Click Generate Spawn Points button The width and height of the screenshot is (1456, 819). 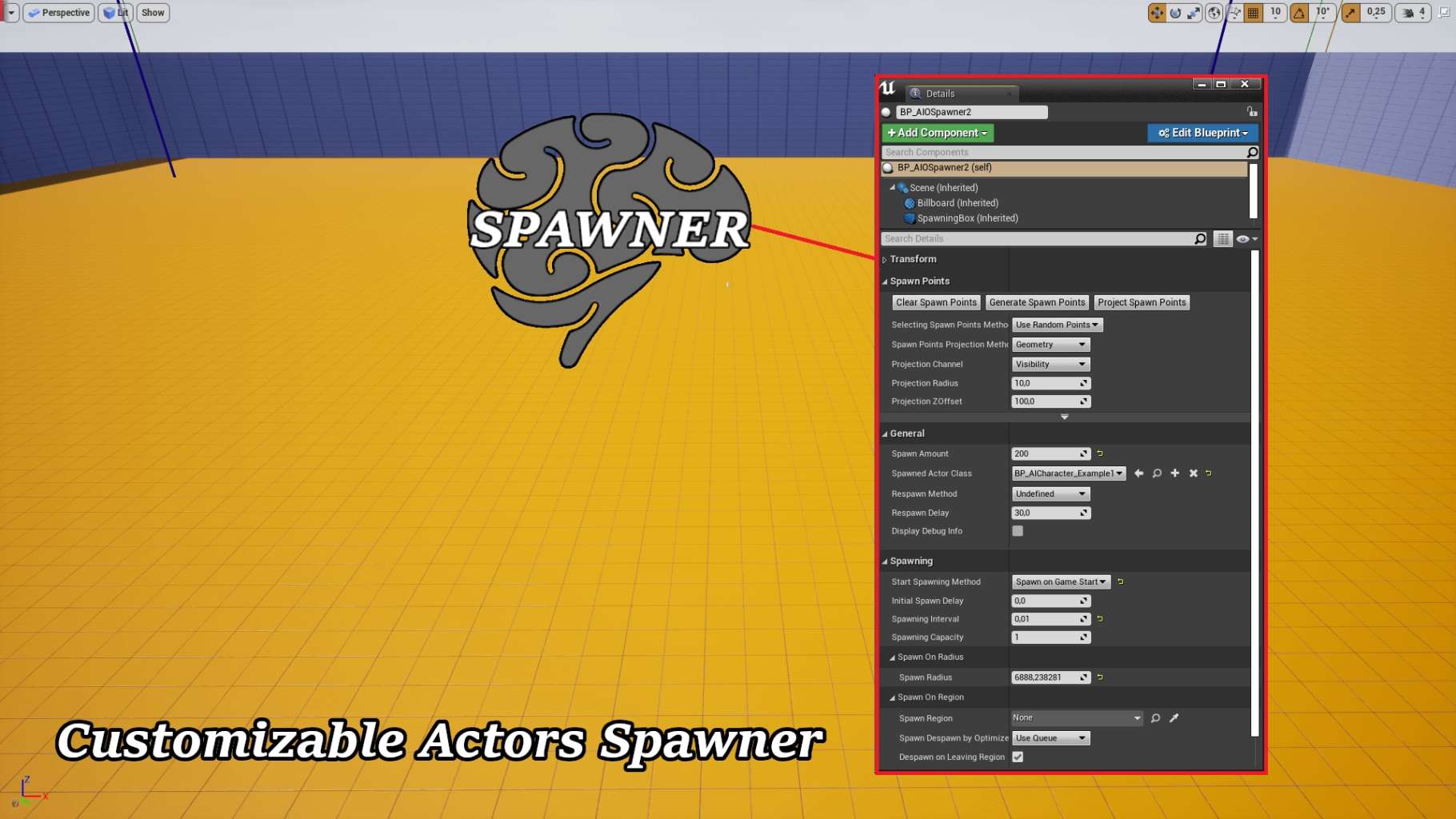(1037, 302)
